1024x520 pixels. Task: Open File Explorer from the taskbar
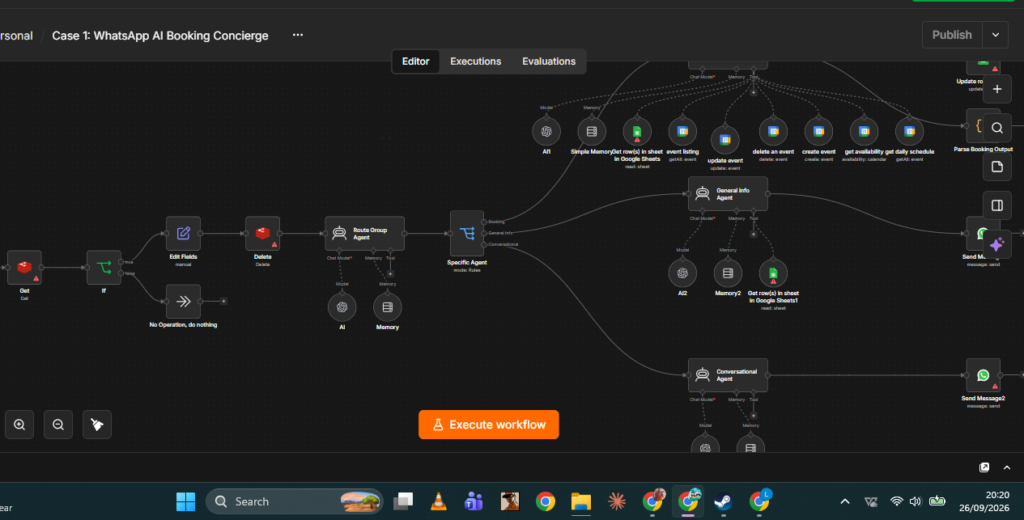click(x=581, y=502)
